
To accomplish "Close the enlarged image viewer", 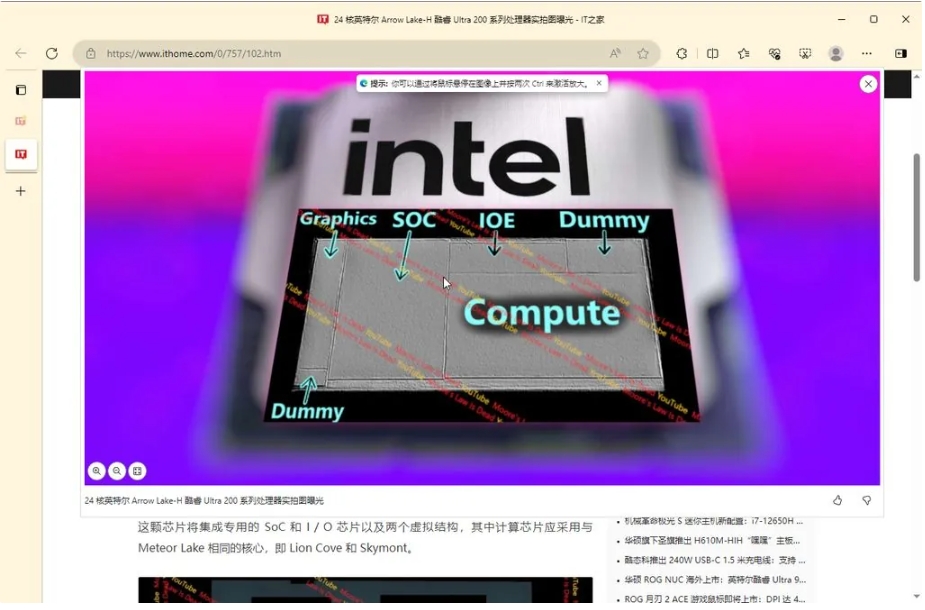I will (x=870, y=84).
